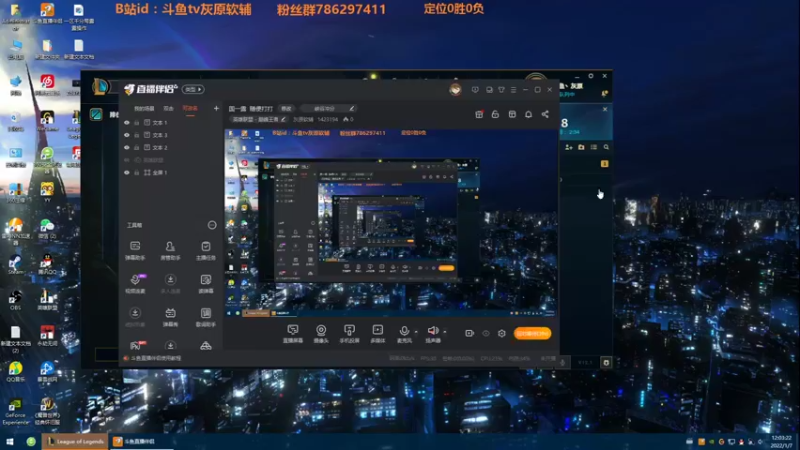
Task: Open the 弹幕助手 tool
Action: (x=135, y=250)
